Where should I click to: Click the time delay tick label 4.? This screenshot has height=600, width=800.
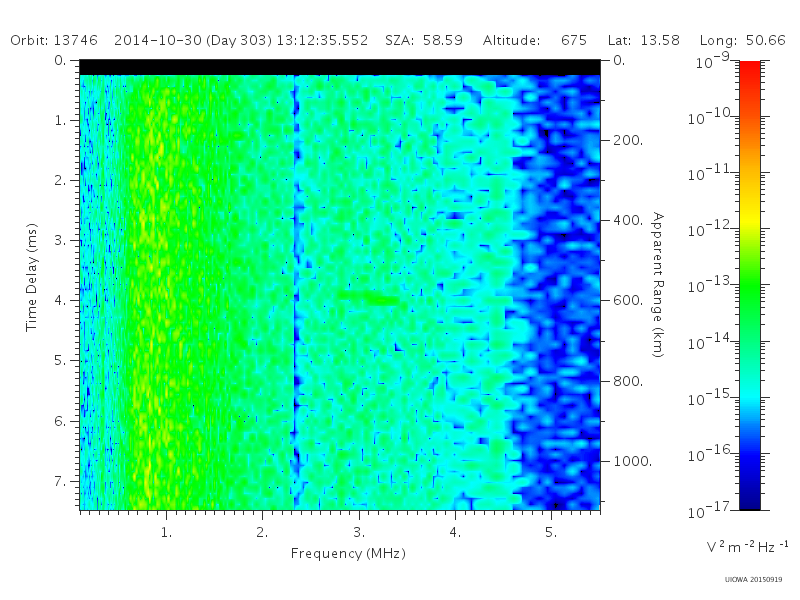point(60,301)
